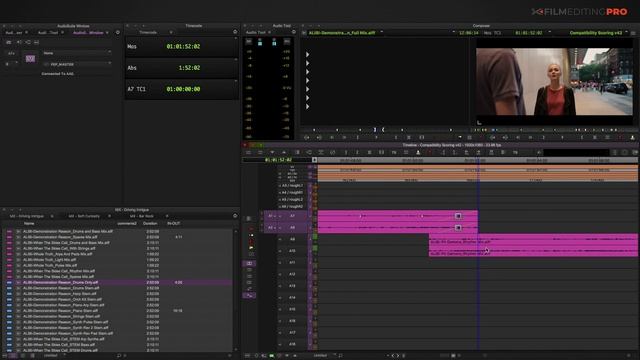Image resolution: width=640 pixels, height=360 pixels.
Task: Open Timecode window panel settings gear
Action: [x=235, y=32]
